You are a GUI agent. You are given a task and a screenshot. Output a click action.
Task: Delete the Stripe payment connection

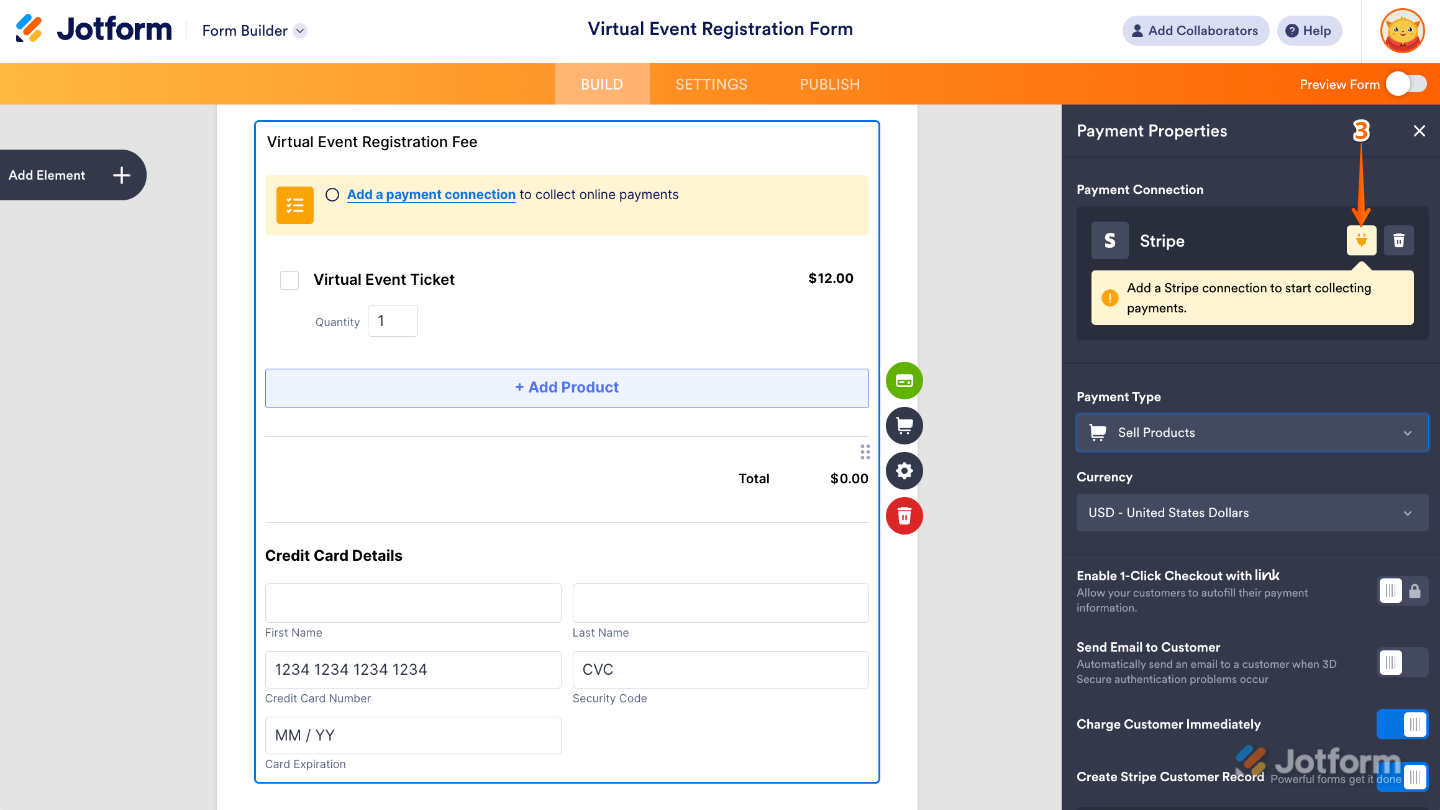point(1398,240)
